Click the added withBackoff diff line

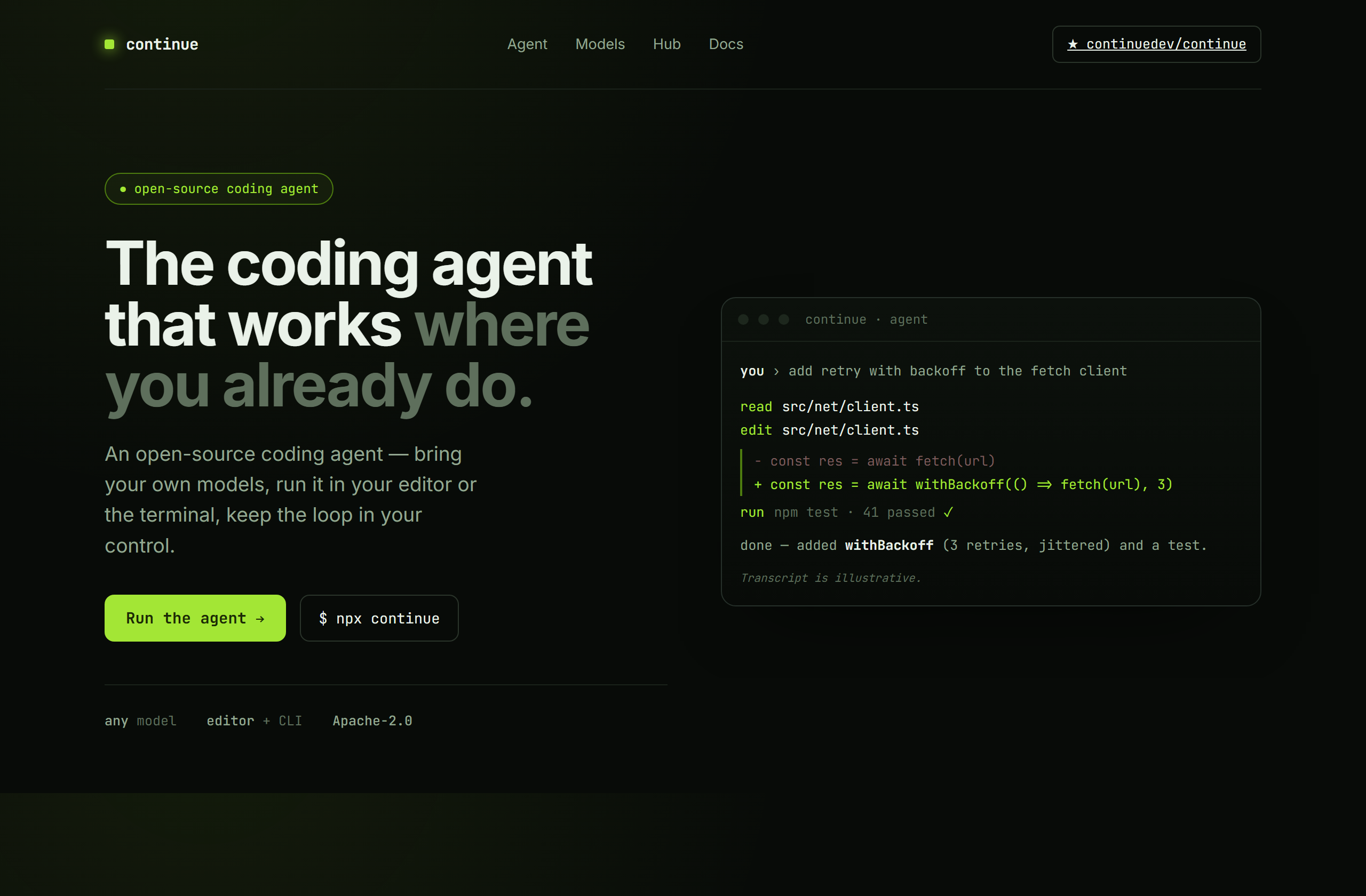tap(963, 485)
